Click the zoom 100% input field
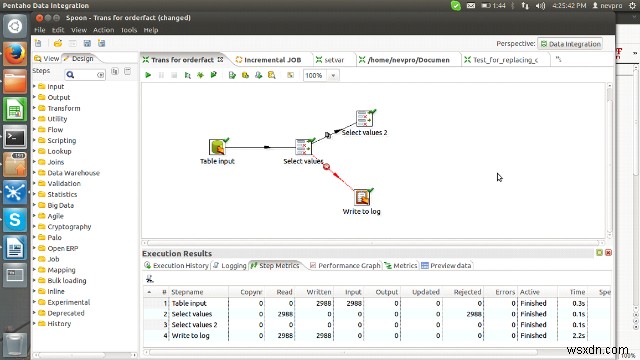Screen dimensions: 640x360 (x=314, y=76)
